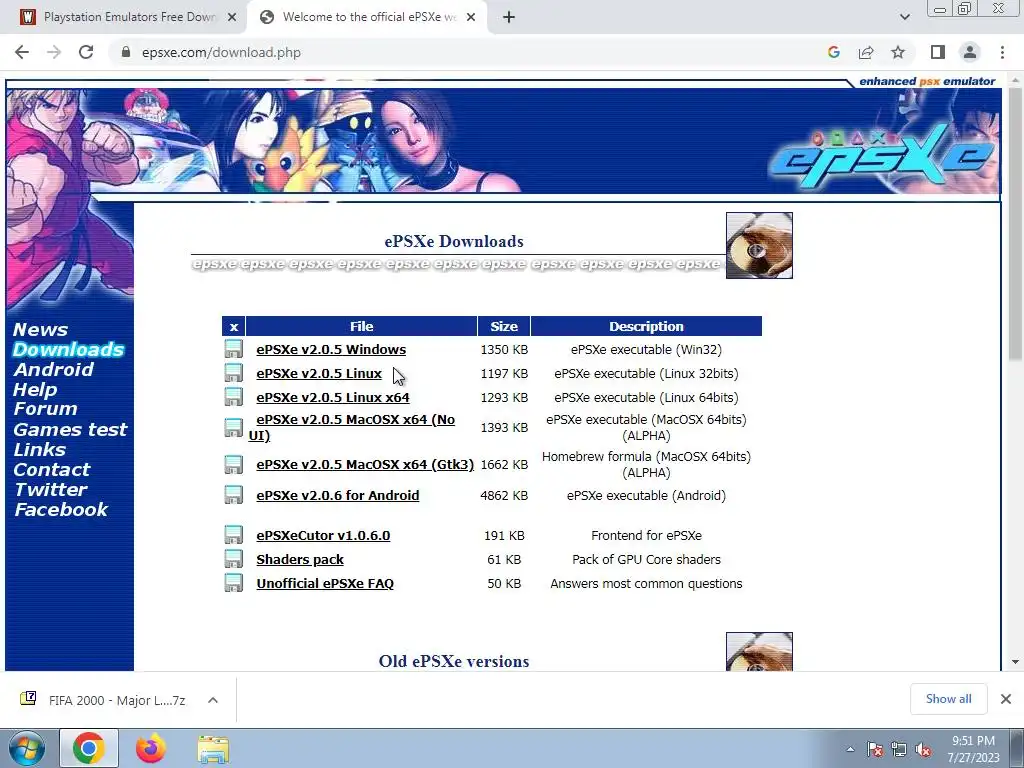This screenshot has height=768, width=1024.
Task: Share this page via share icon
Action: [866, 52]
